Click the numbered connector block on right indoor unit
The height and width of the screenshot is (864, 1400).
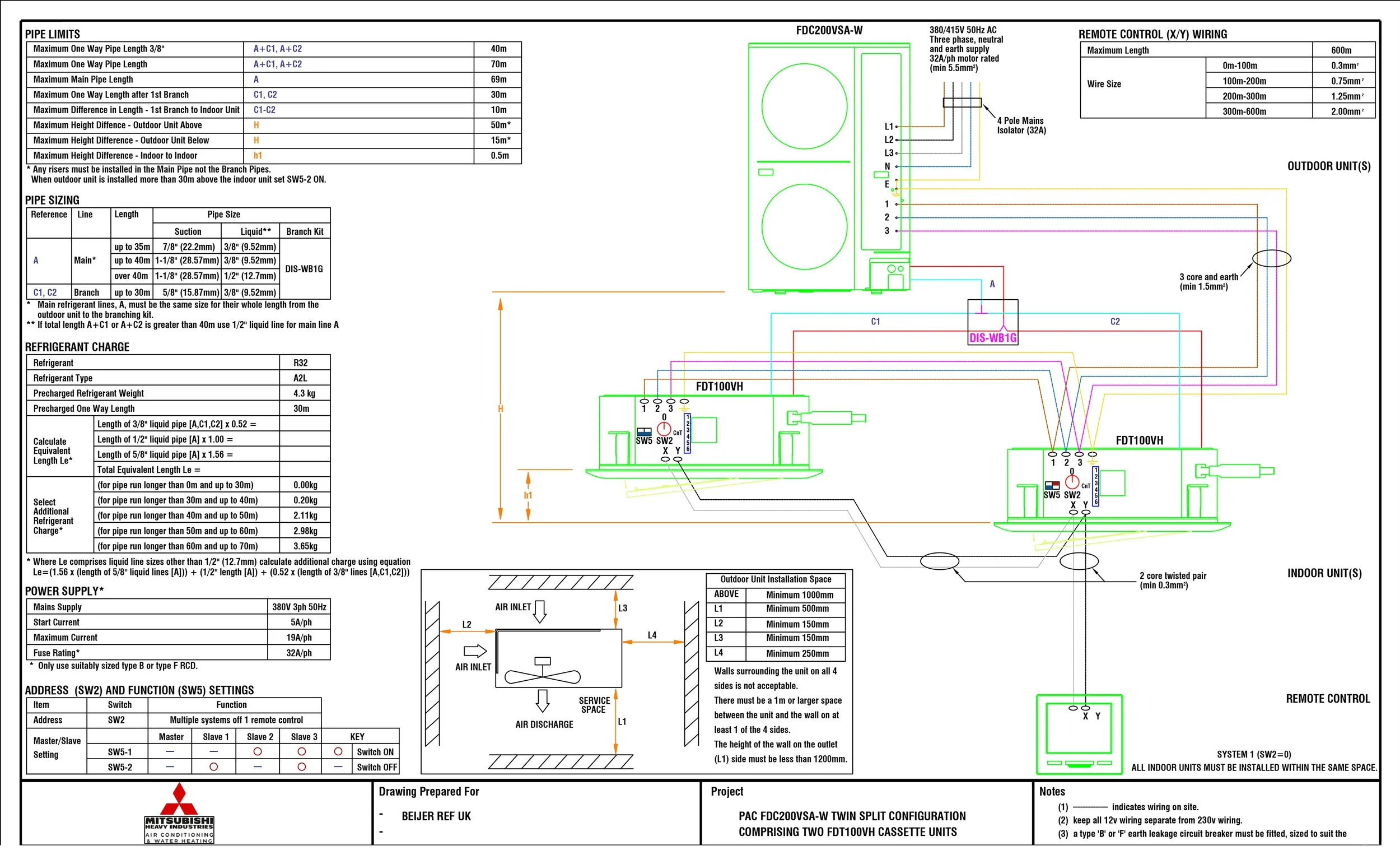pos(1096,486)
